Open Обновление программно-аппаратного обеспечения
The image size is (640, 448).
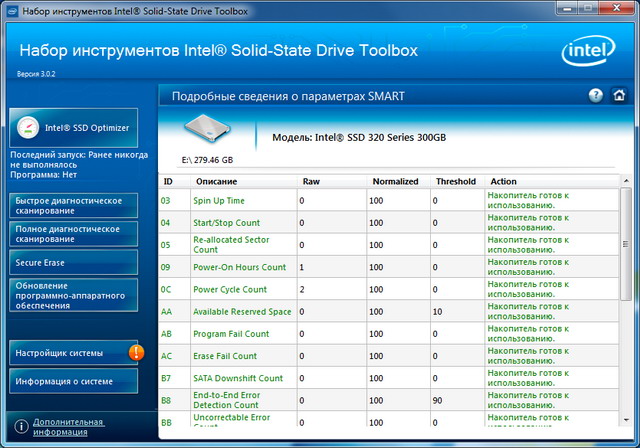pos(73,295)
